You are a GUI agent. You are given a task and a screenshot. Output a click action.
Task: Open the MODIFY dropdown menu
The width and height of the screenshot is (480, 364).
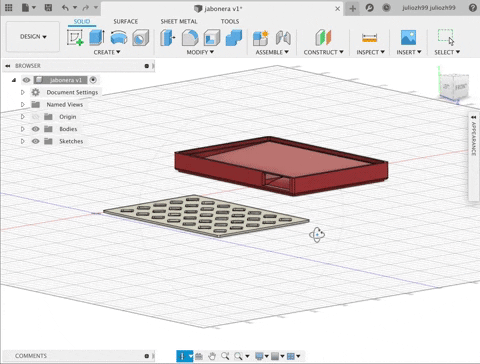click(x=200, y=52)
